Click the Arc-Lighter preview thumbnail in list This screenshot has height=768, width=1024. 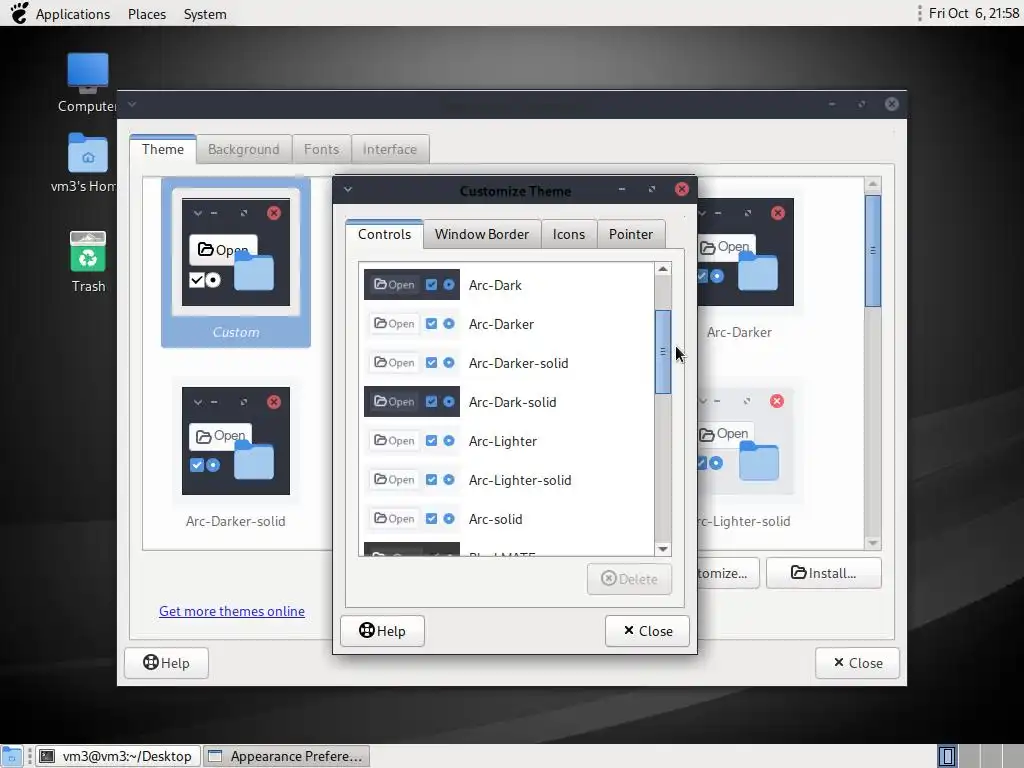coord(411,441)
